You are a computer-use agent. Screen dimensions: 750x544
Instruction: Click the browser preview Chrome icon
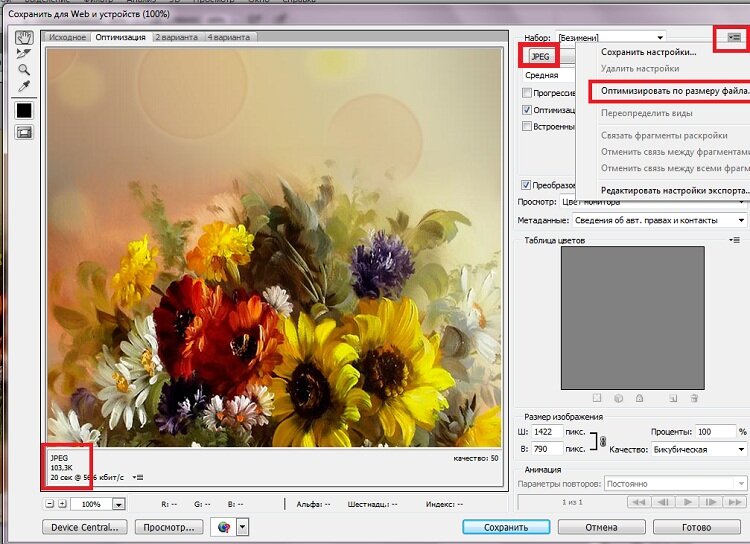(x=224, y=527)
